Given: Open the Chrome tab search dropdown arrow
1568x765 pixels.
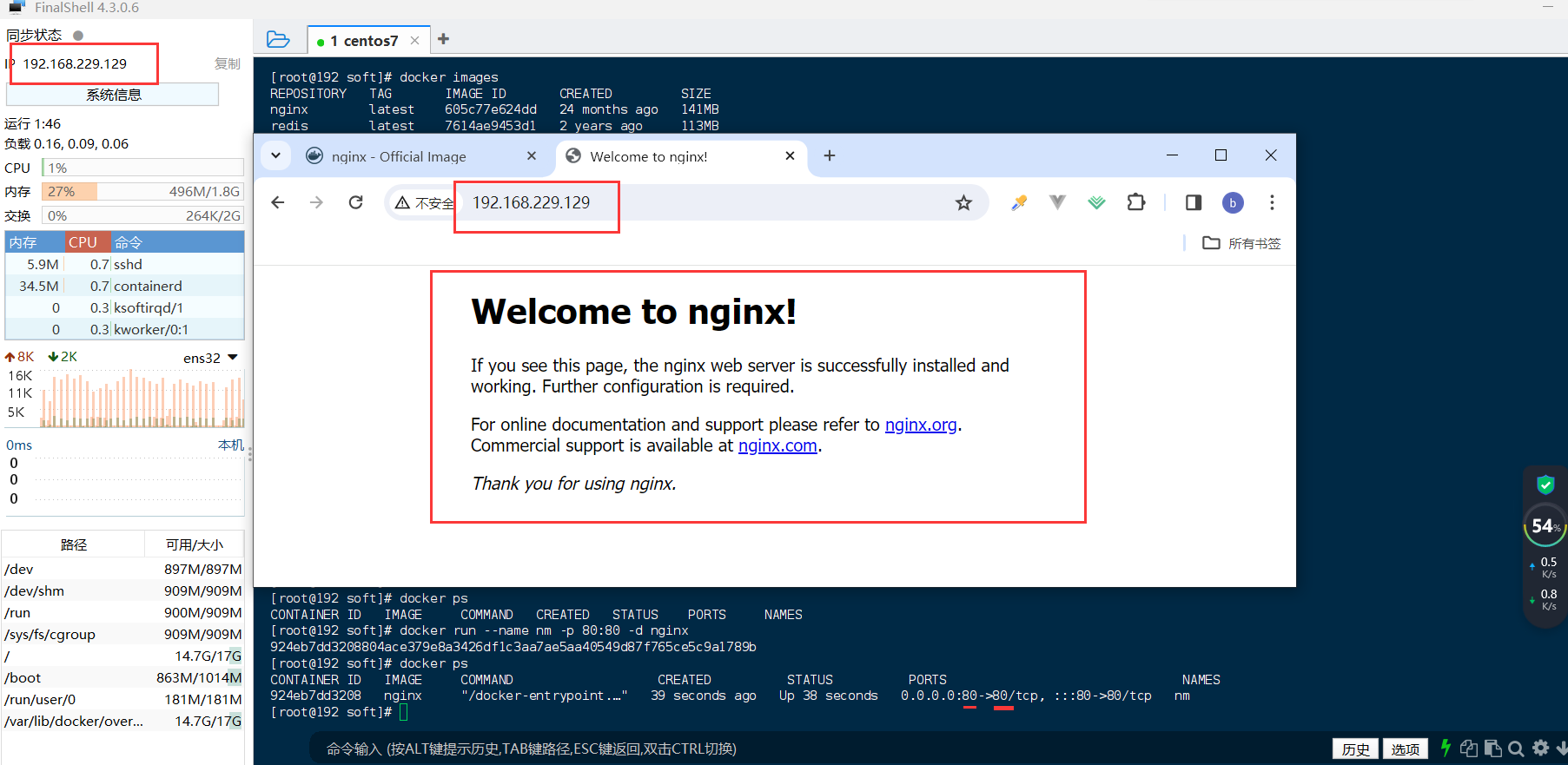Looking at the screenshot, I should click(275, 155).
